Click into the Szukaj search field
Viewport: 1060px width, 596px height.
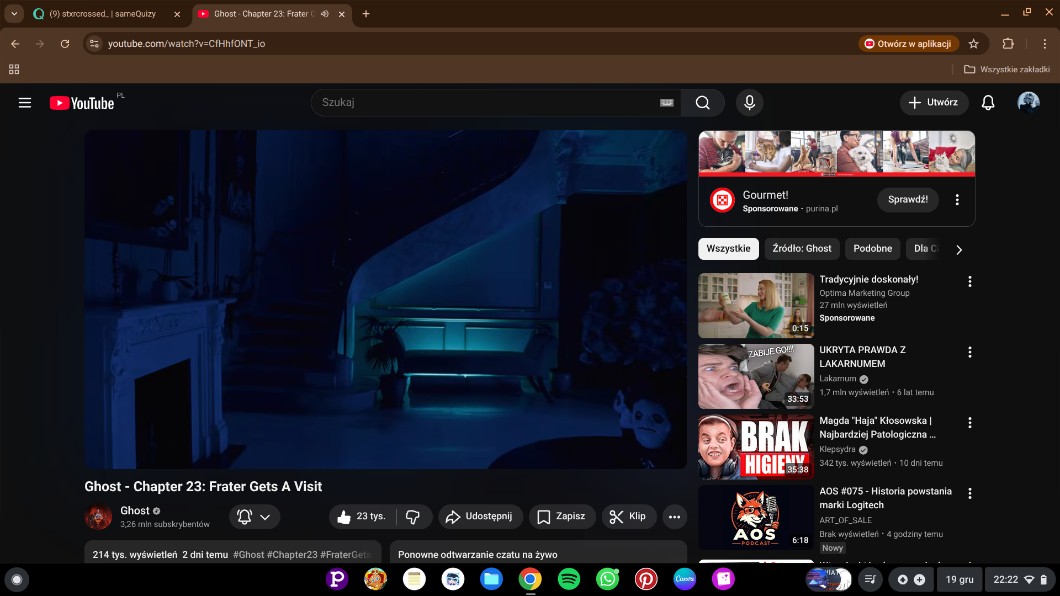[x=485, y=103]
